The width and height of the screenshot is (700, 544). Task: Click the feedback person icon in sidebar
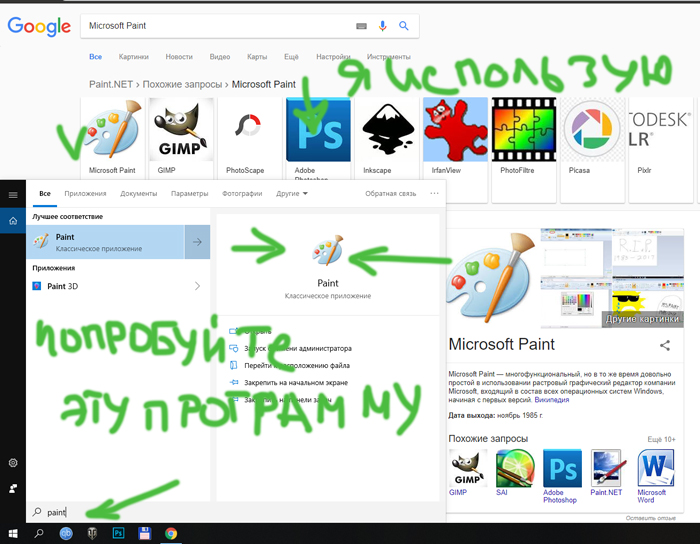tap(13, 489)
